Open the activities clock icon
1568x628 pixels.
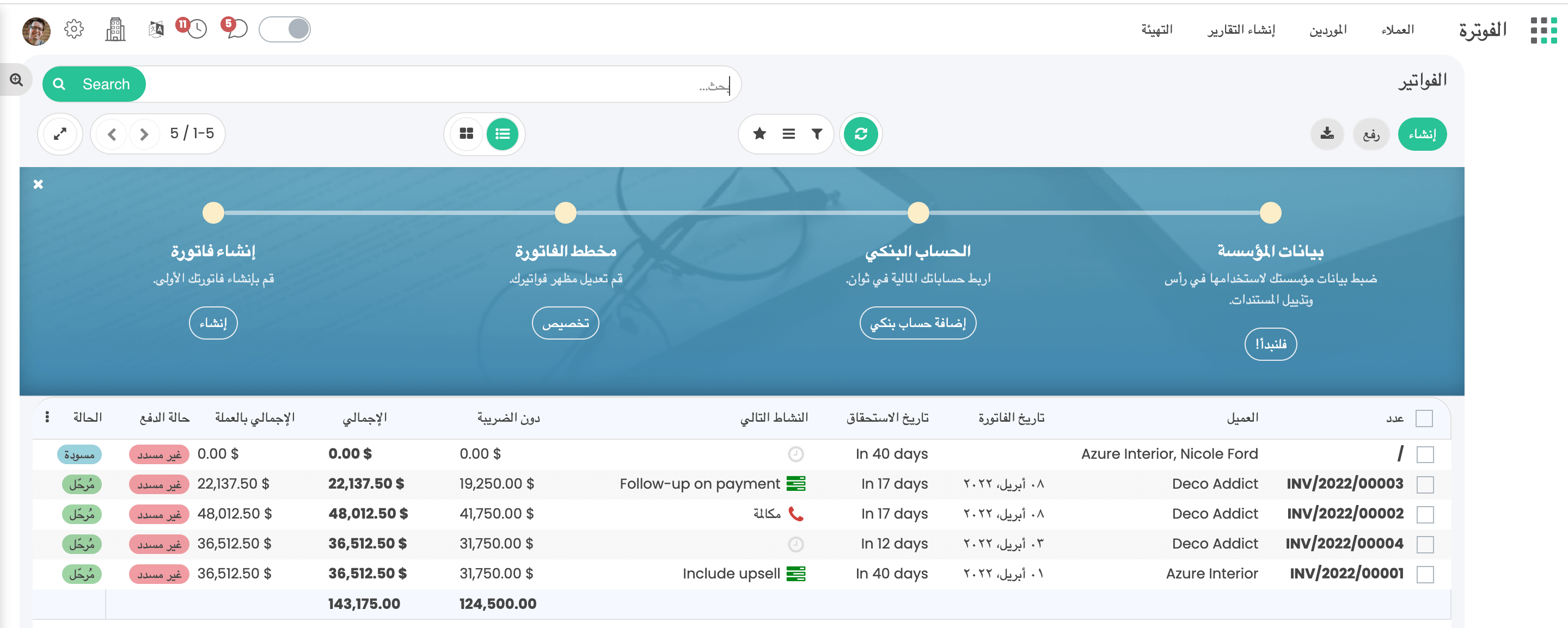pyautogui.click(x=197, y=29)
